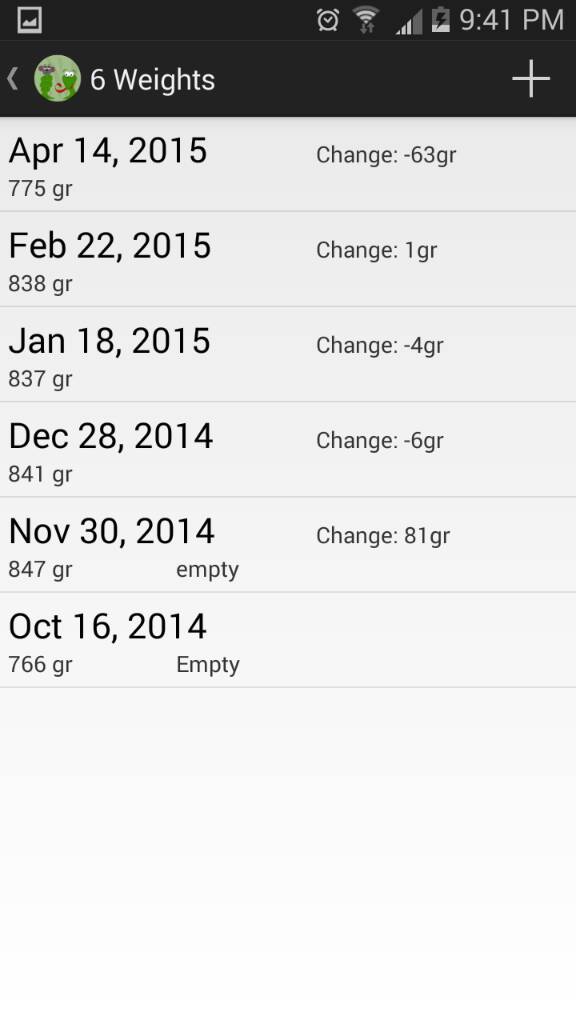
Task: Tap the back chevron arrow
Action: click(x=12, y=78)
